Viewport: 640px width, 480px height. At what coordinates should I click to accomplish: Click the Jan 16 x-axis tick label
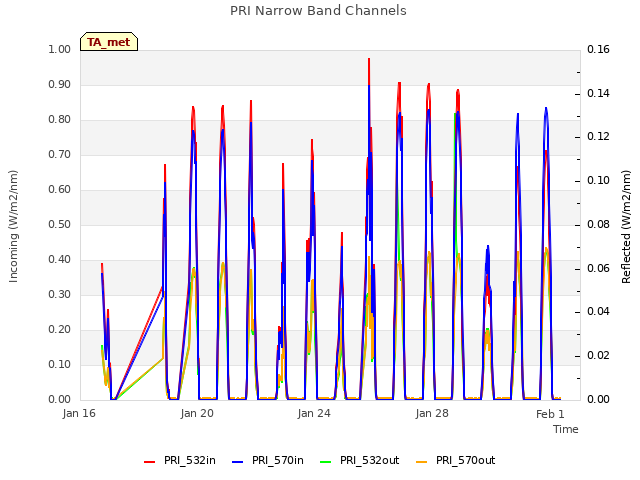point(79,413)
